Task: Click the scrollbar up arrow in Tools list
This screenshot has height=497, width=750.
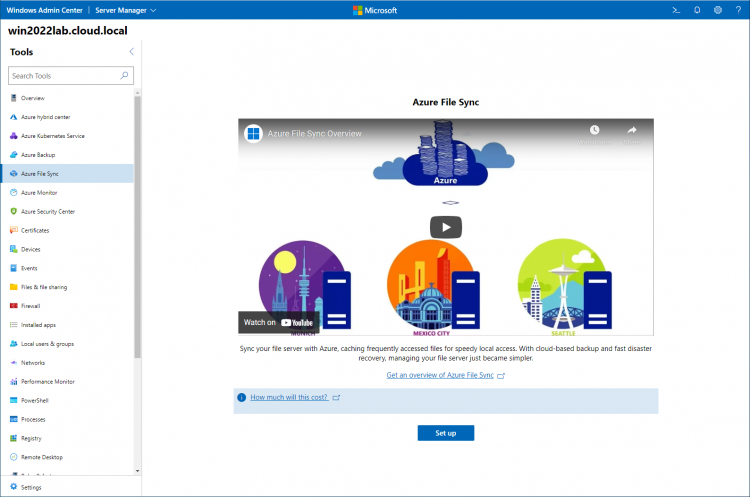Action: (138, 92)
